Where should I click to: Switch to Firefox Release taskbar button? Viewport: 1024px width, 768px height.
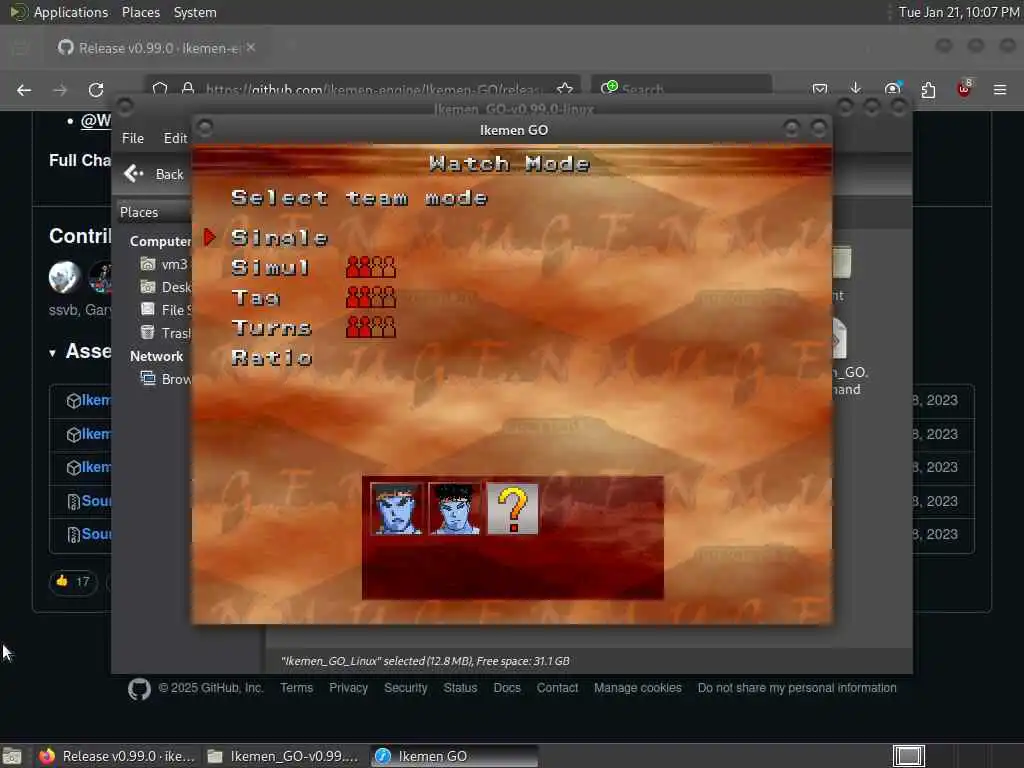(x=118, y=756)
